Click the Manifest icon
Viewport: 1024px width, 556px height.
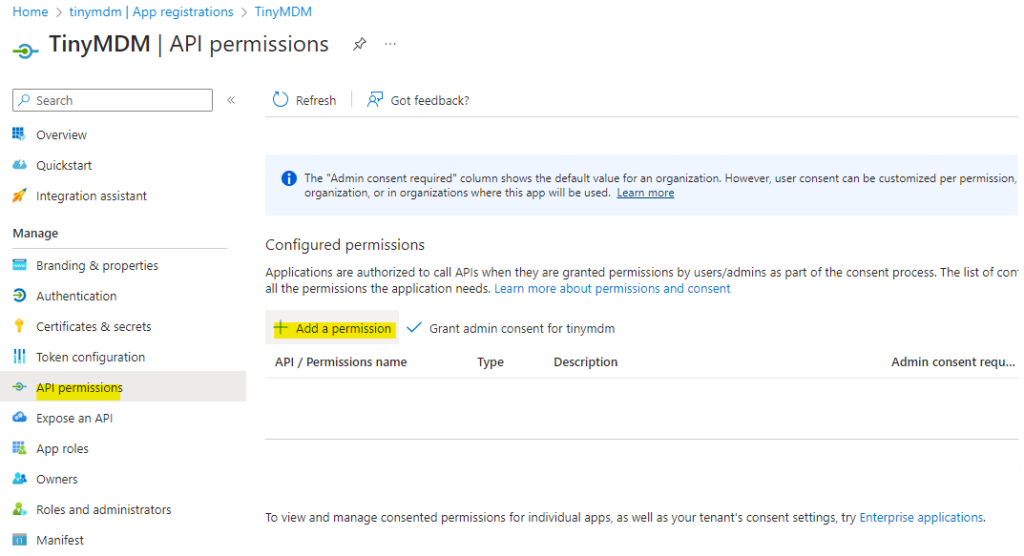point(19,540)
